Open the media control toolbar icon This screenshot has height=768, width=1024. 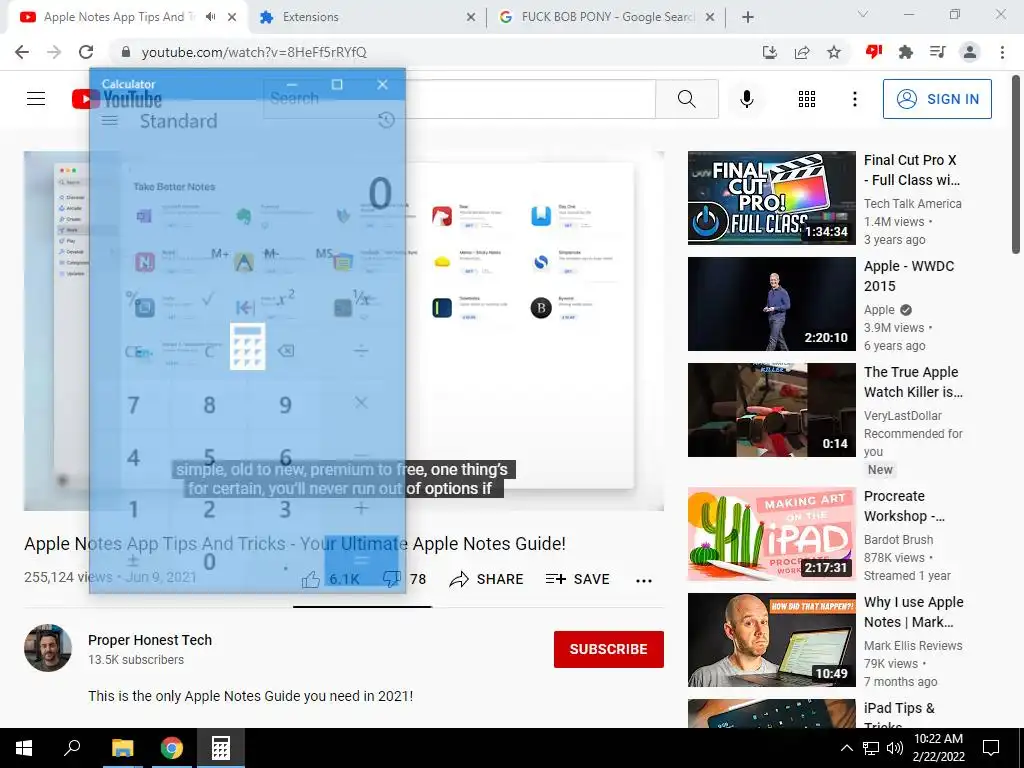click(x=937, y=52)
